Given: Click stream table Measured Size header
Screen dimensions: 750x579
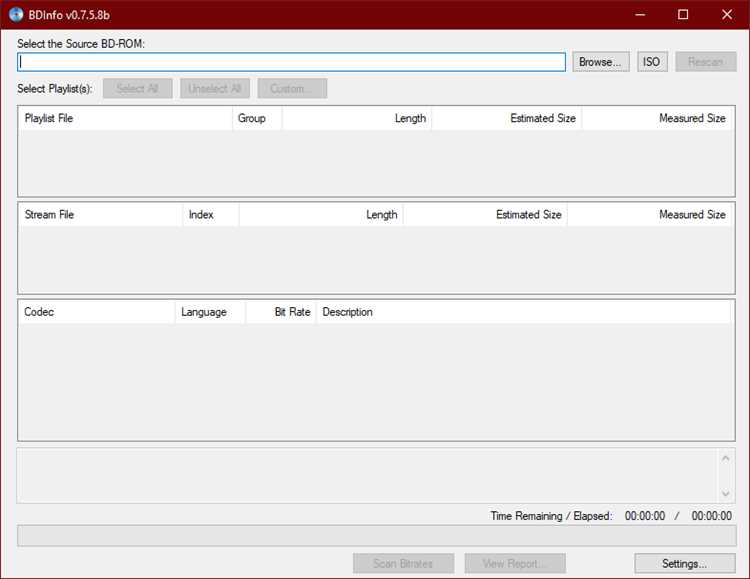Looking at the screenshot, I should 649,214.
